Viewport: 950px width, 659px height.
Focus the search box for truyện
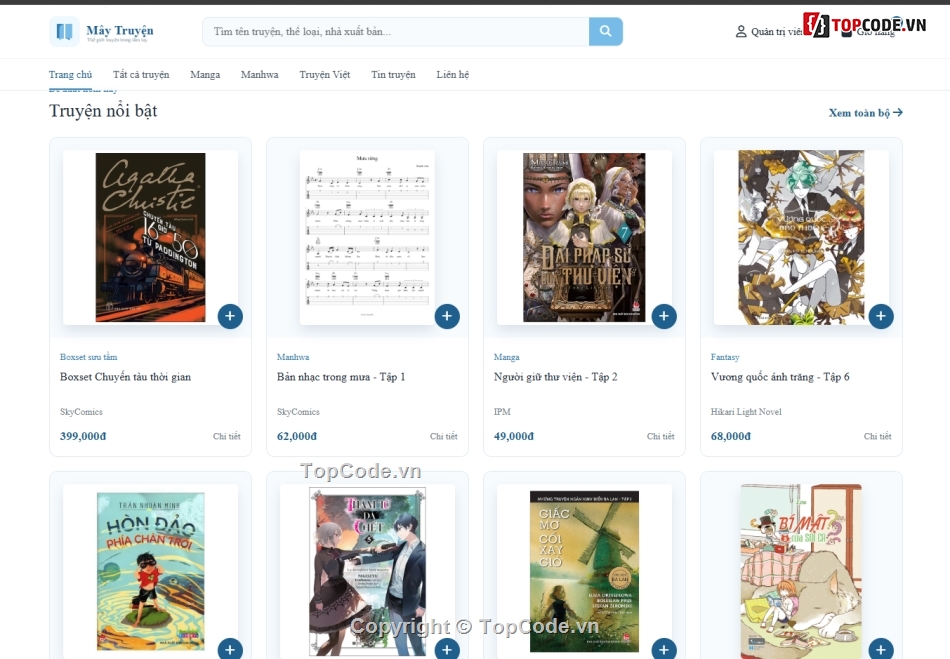(396, 31)
